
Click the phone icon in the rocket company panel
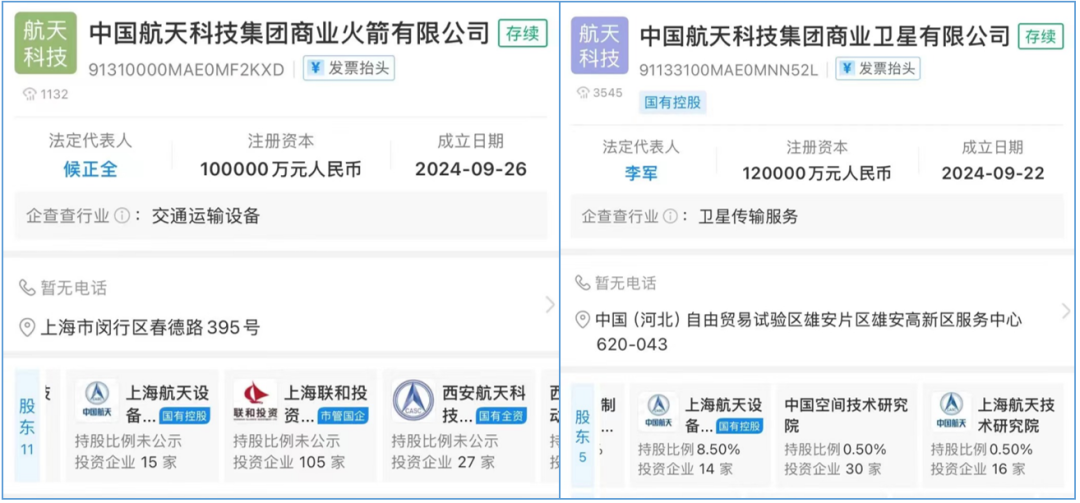point(27,287)
